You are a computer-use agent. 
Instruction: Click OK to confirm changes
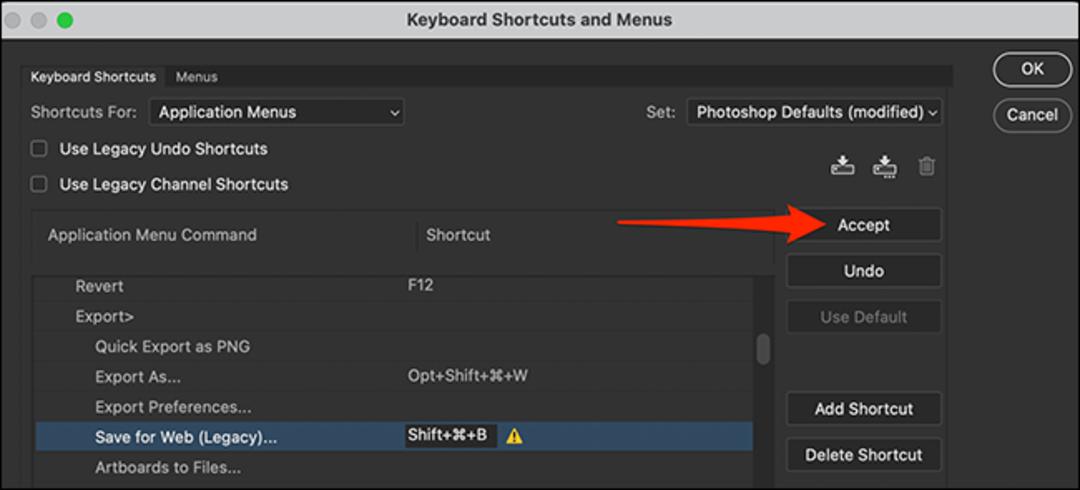1032,69
